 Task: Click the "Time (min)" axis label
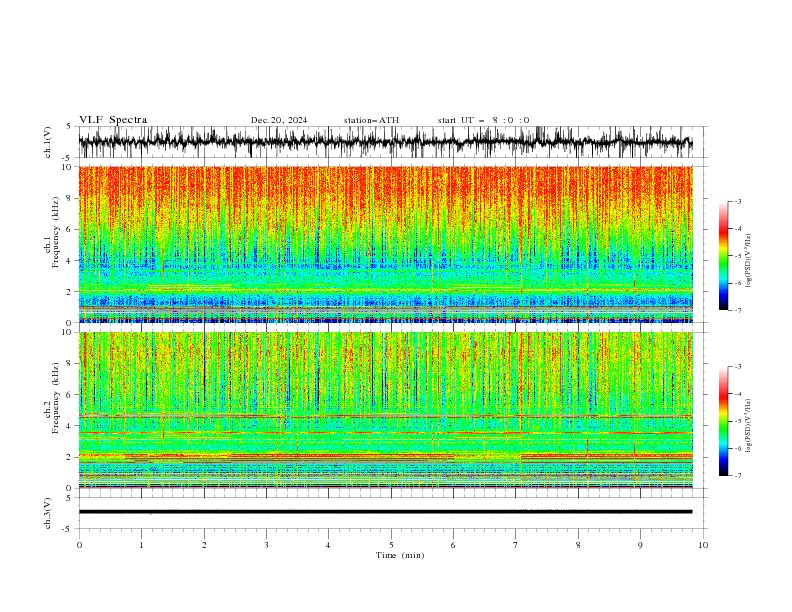[x=400, y=555]
